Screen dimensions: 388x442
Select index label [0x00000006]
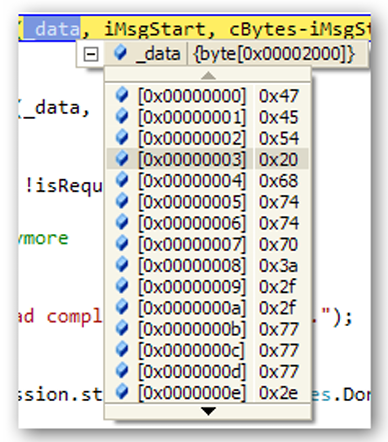tap(192, 223)
